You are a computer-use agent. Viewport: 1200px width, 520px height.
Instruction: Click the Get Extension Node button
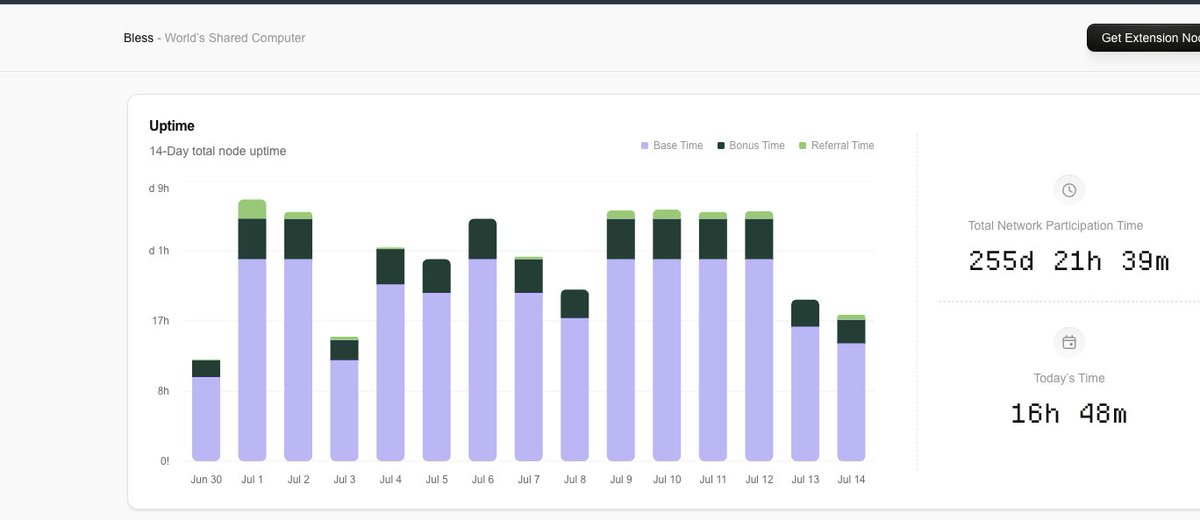(x=1144, y=38)
